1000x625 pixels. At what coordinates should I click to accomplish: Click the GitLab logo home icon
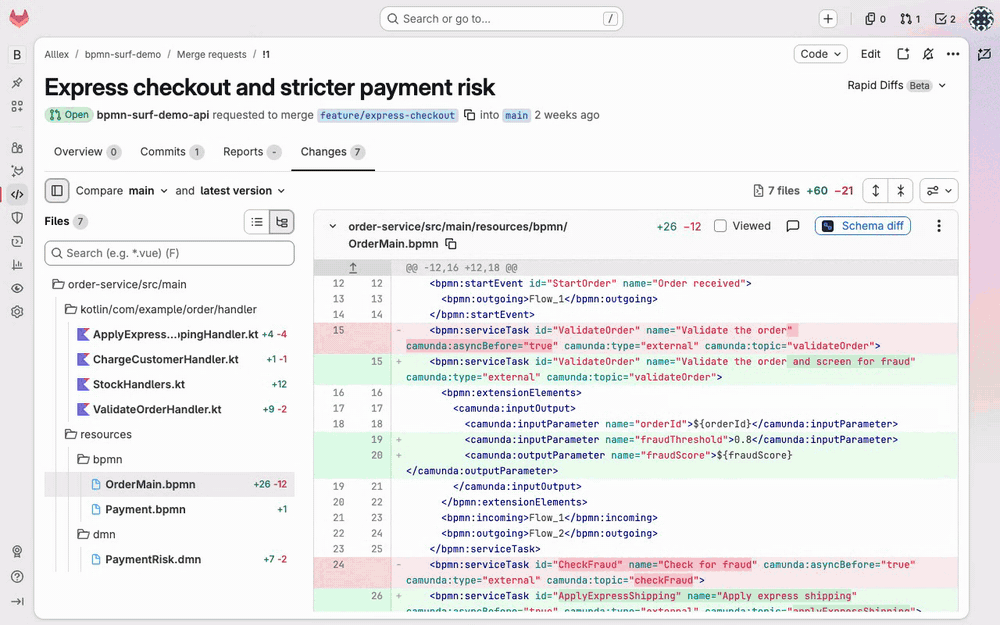(x=19, y=18)
